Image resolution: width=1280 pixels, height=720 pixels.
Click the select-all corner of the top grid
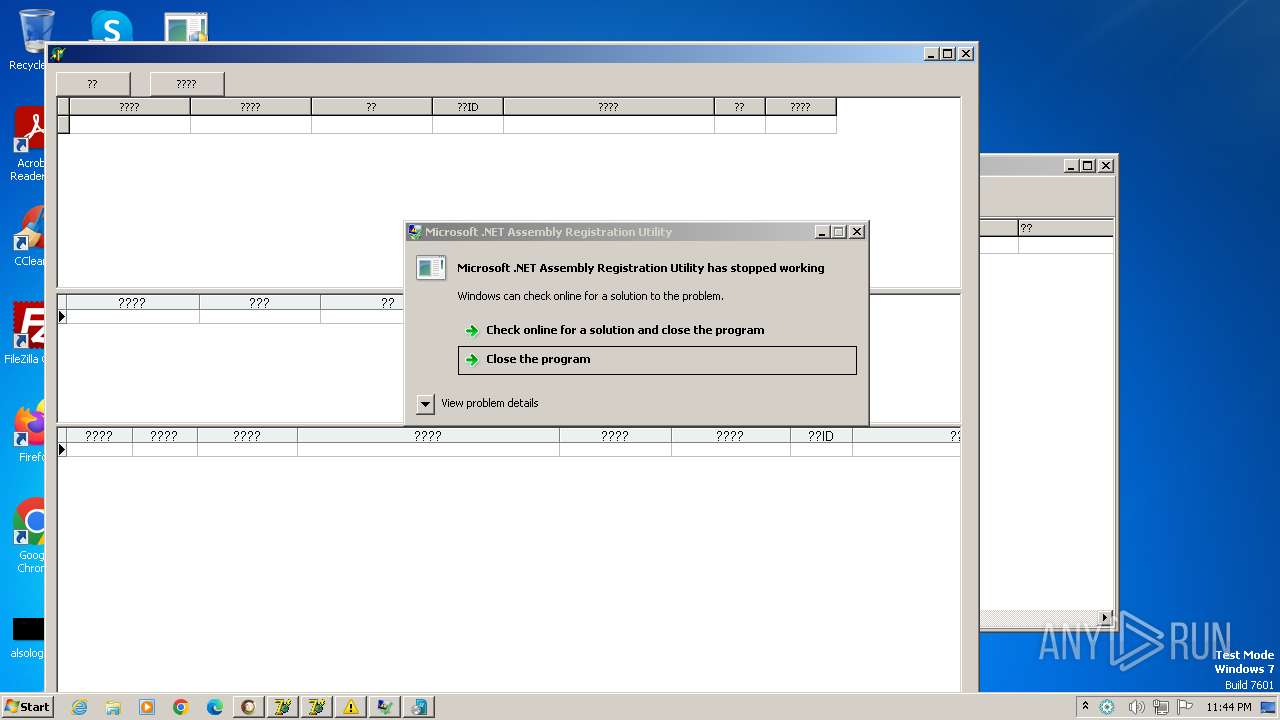click(x=63, y=106)
